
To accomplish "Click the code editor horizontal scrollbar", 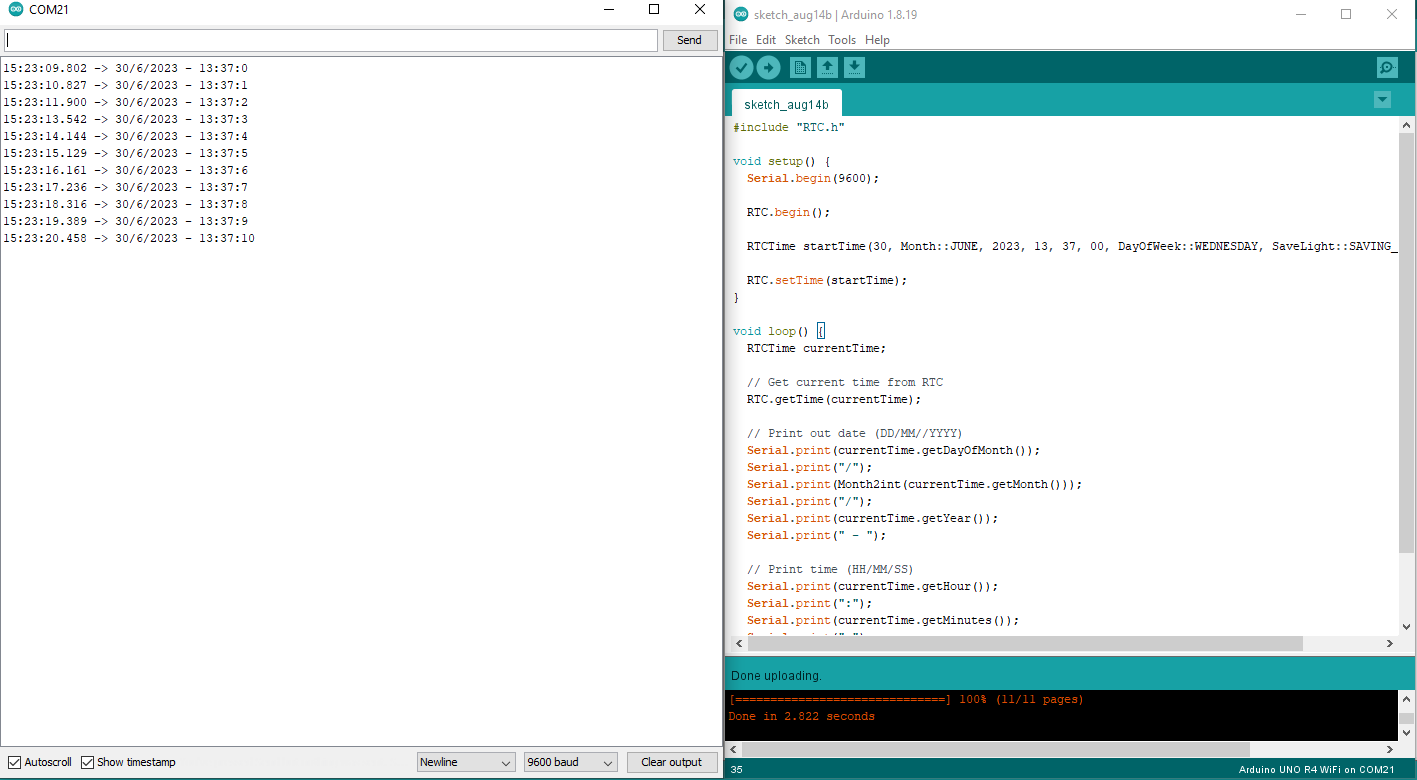I will coord(1026,644).
